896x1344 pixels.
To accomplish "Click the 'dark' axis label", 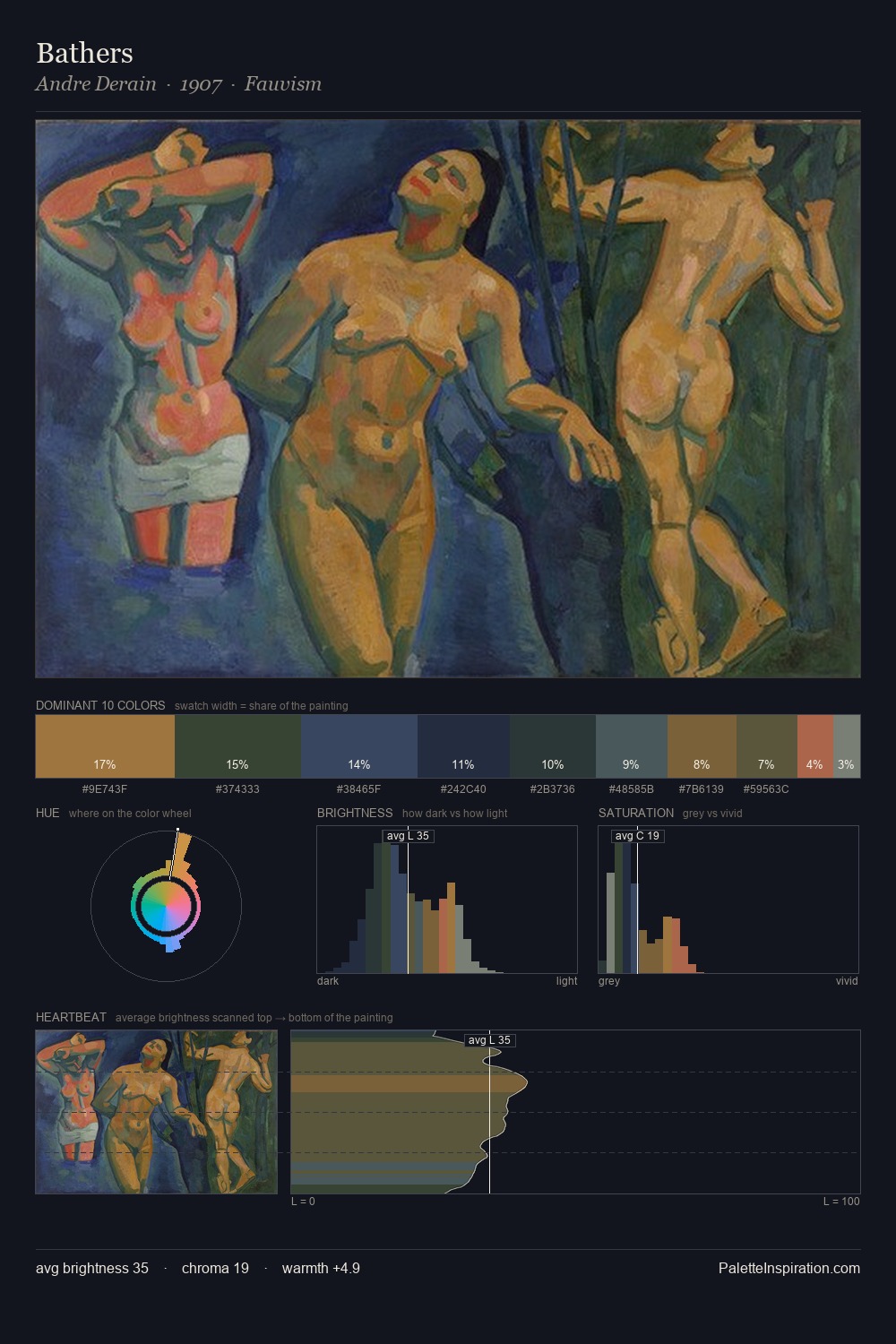I will (x=328, y=981).
